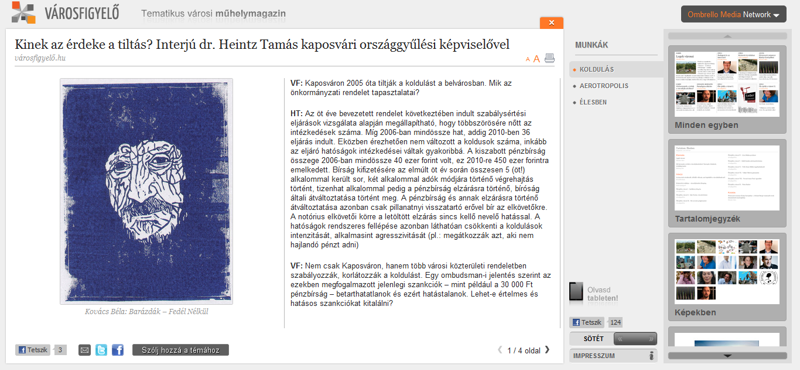Print the article using the printer icon
800x370 pixels.
coord(549,58)
